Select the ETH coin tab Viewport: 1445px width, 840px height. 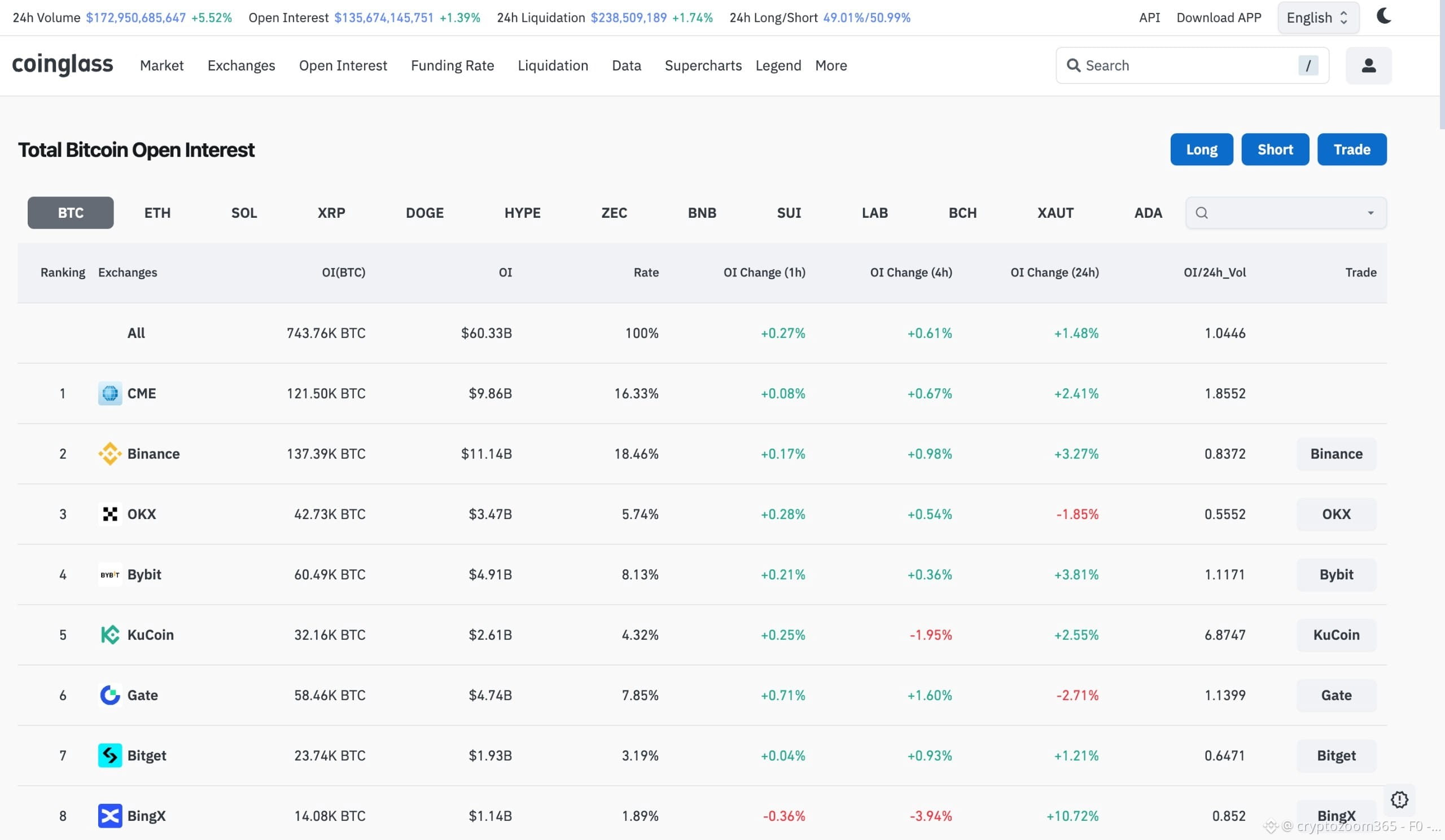tap(157, 213)
